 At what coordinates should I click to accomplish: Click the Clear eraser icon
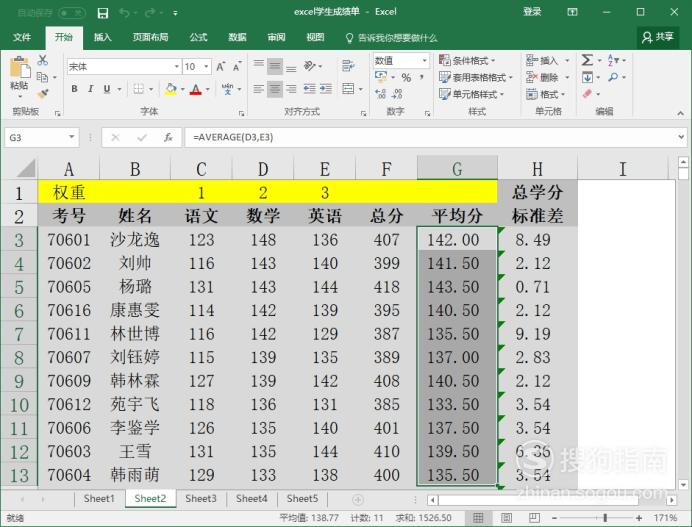(x=587, y=94)
